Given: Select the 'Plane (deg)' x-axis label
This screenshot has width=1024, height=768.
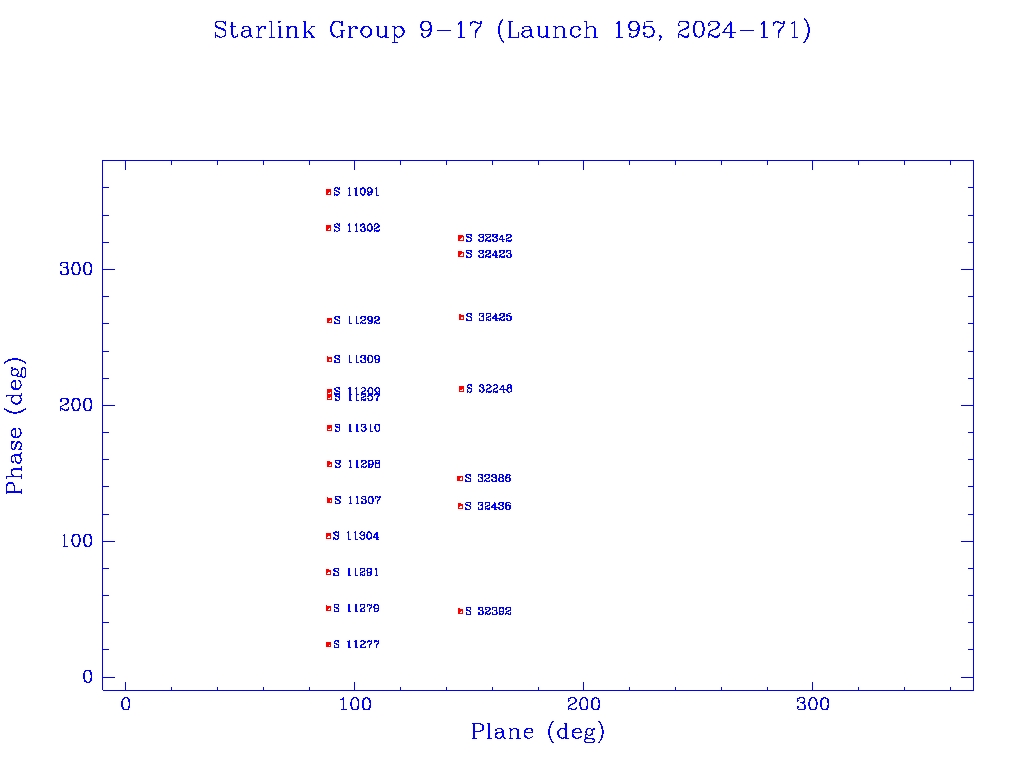Looking at the screenshot, I should pos(538,731).
